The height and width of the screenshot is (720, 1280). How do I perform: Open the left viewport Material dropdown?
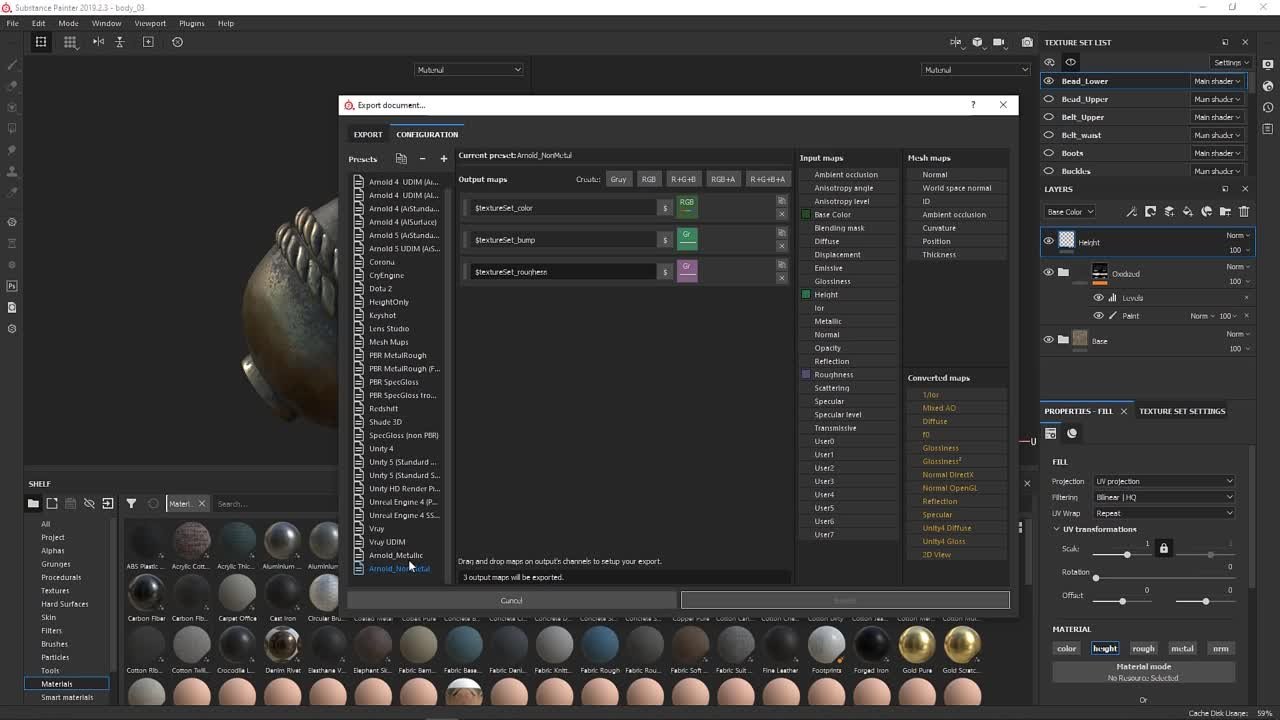469,70
